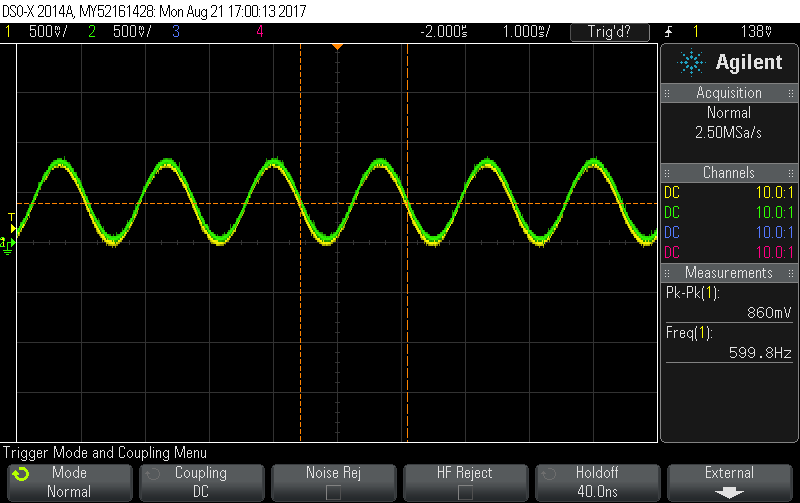Click the yellow trigger level T marker
Viewport: 800px width, 503px height.
coord(12,224)
